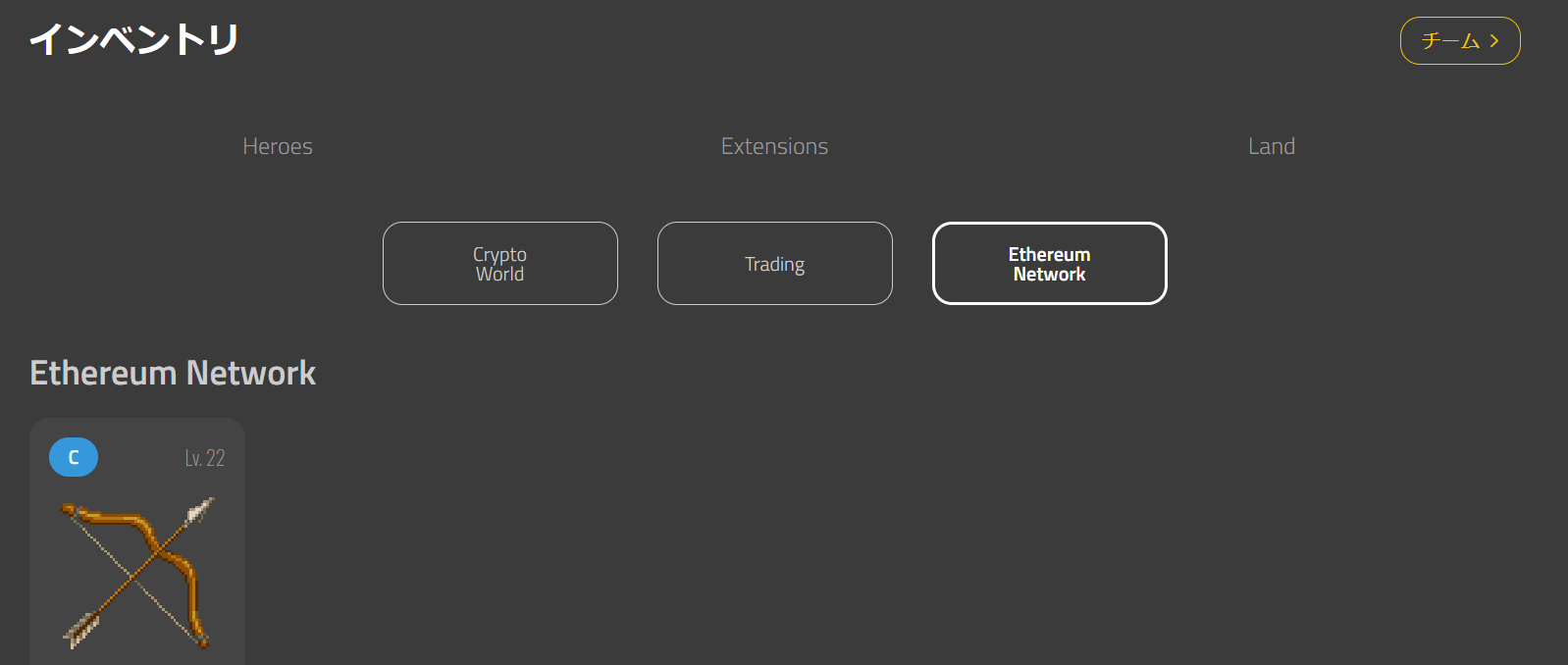Click the blue C rarity badge
The image size is (1568, 665).
pos(74,457)
